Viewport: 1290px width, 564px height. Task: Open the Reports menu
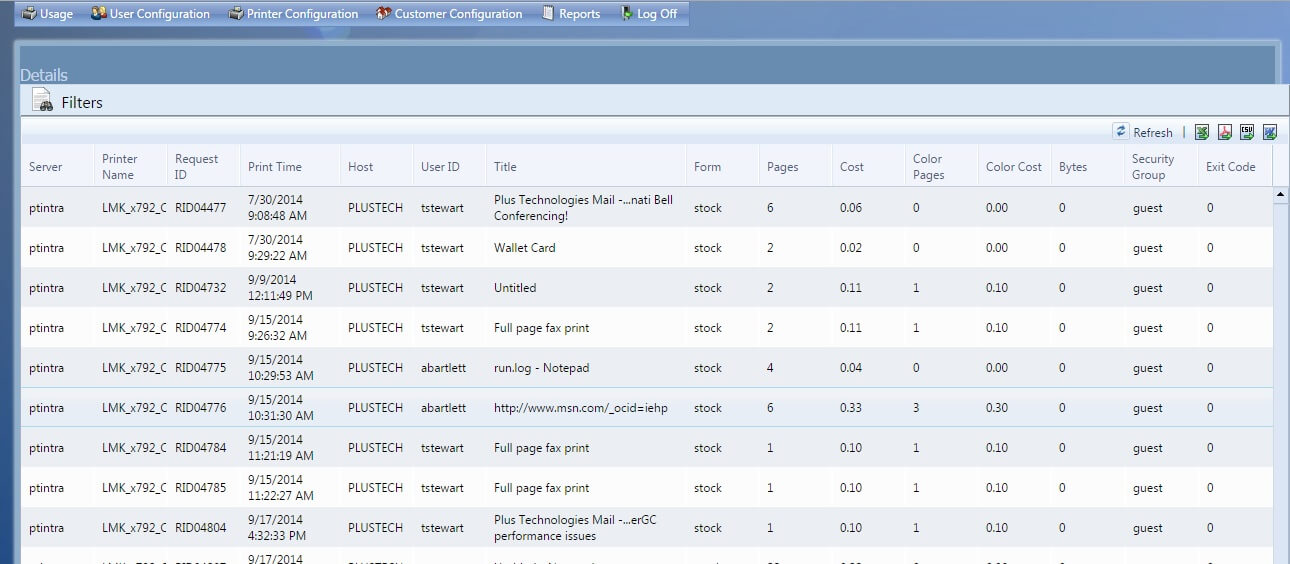point(571,14)
